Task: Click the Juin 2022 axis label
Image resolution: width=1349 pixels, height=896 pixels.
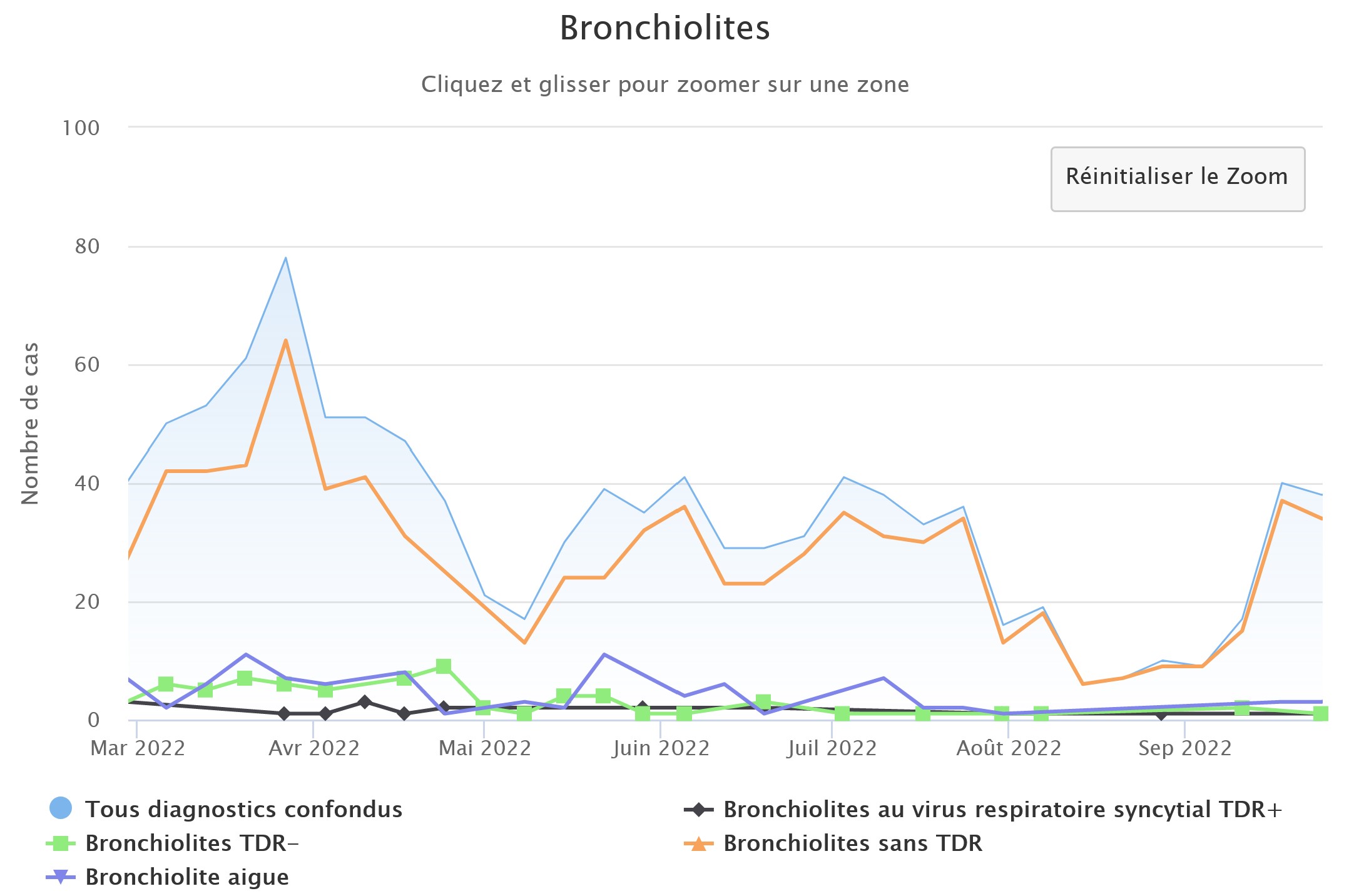Action: click(658, 747)
